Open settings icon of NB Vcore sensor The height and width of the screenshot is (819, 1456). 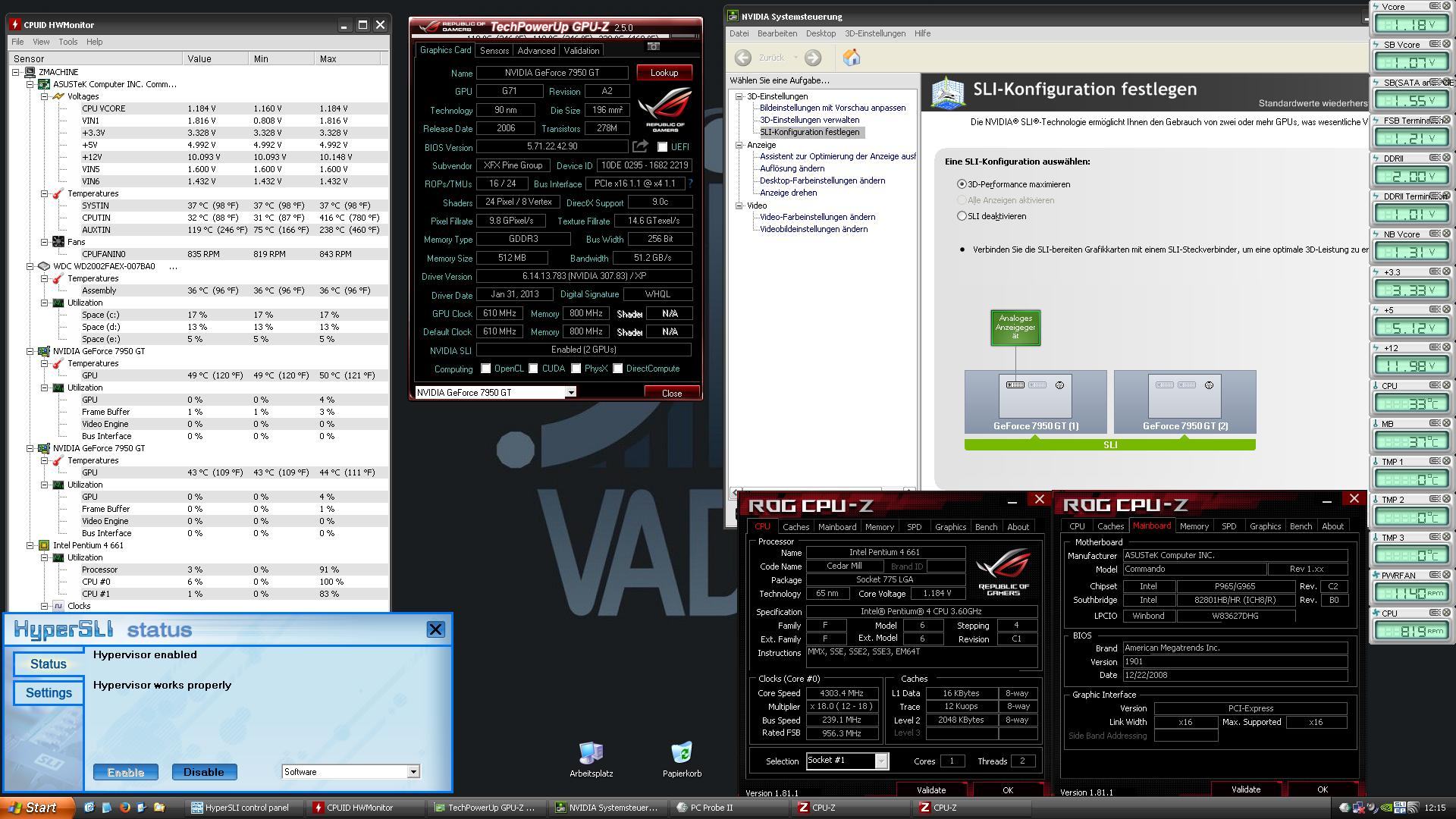tap(1435, 234)
